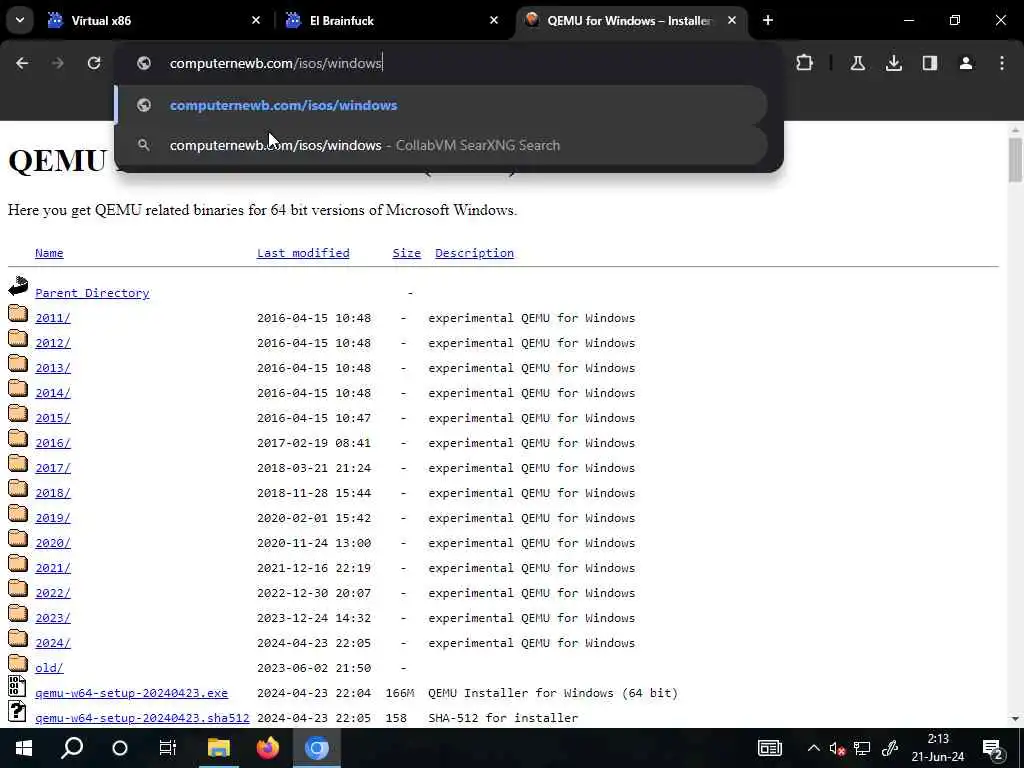Open the notification center icon
The image size is (1024, 768).
pyautogui.click(x=993, y=749)
